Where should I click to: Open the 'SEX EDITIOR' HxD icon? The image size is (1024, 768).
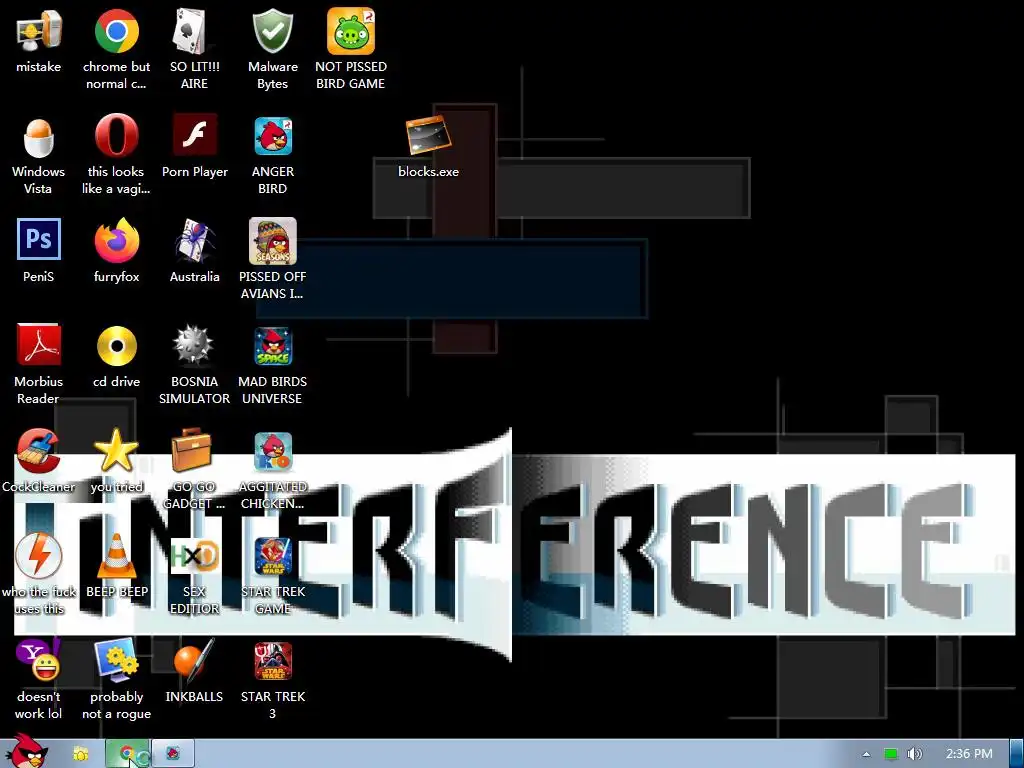(194, 556)
